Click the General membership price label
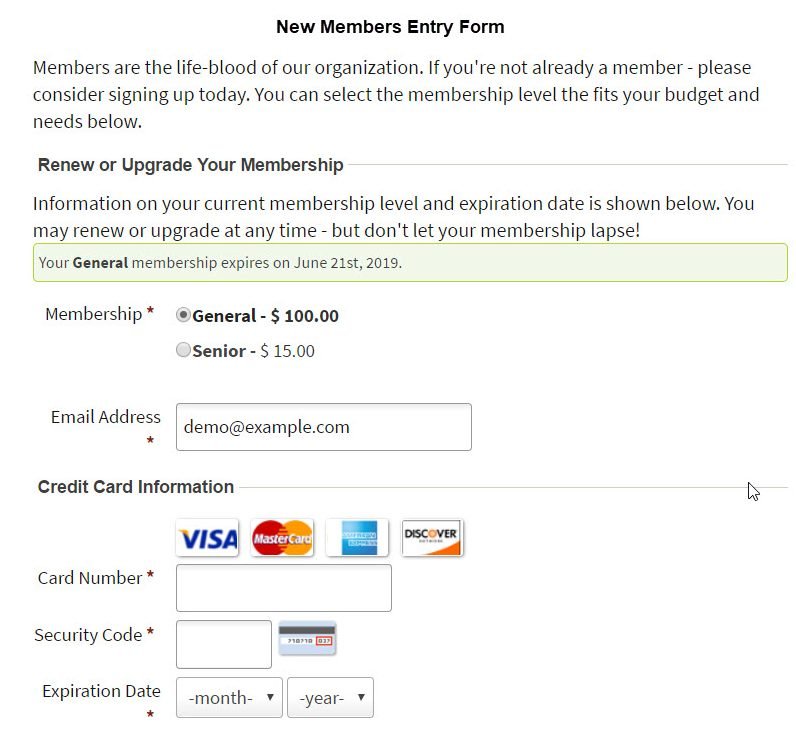The image size is (796, 741). tap(266, 316)
